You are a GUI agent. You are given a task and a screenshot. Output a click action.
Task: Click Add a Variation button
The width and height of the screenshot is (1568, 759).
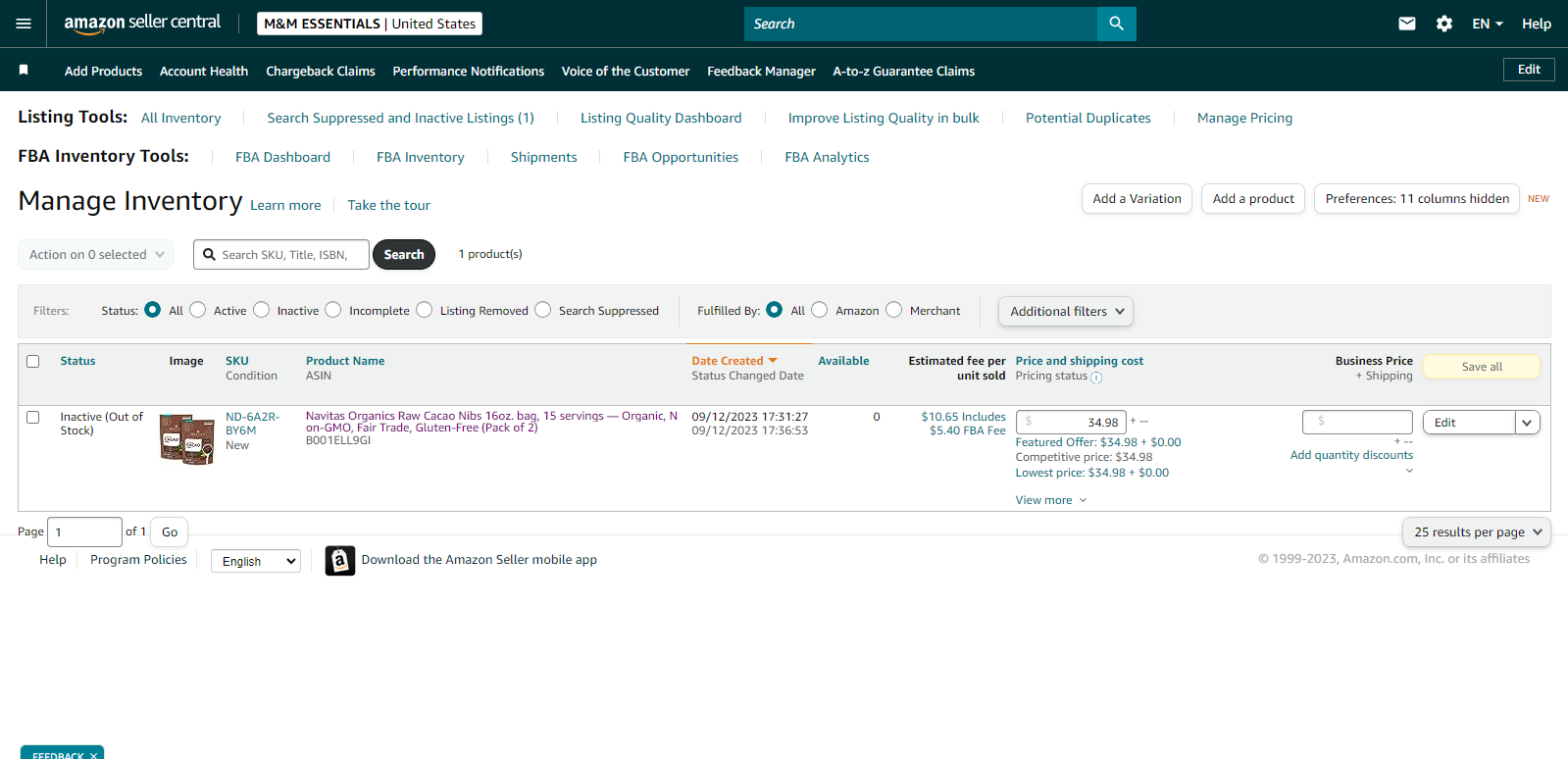[1137, 198]
